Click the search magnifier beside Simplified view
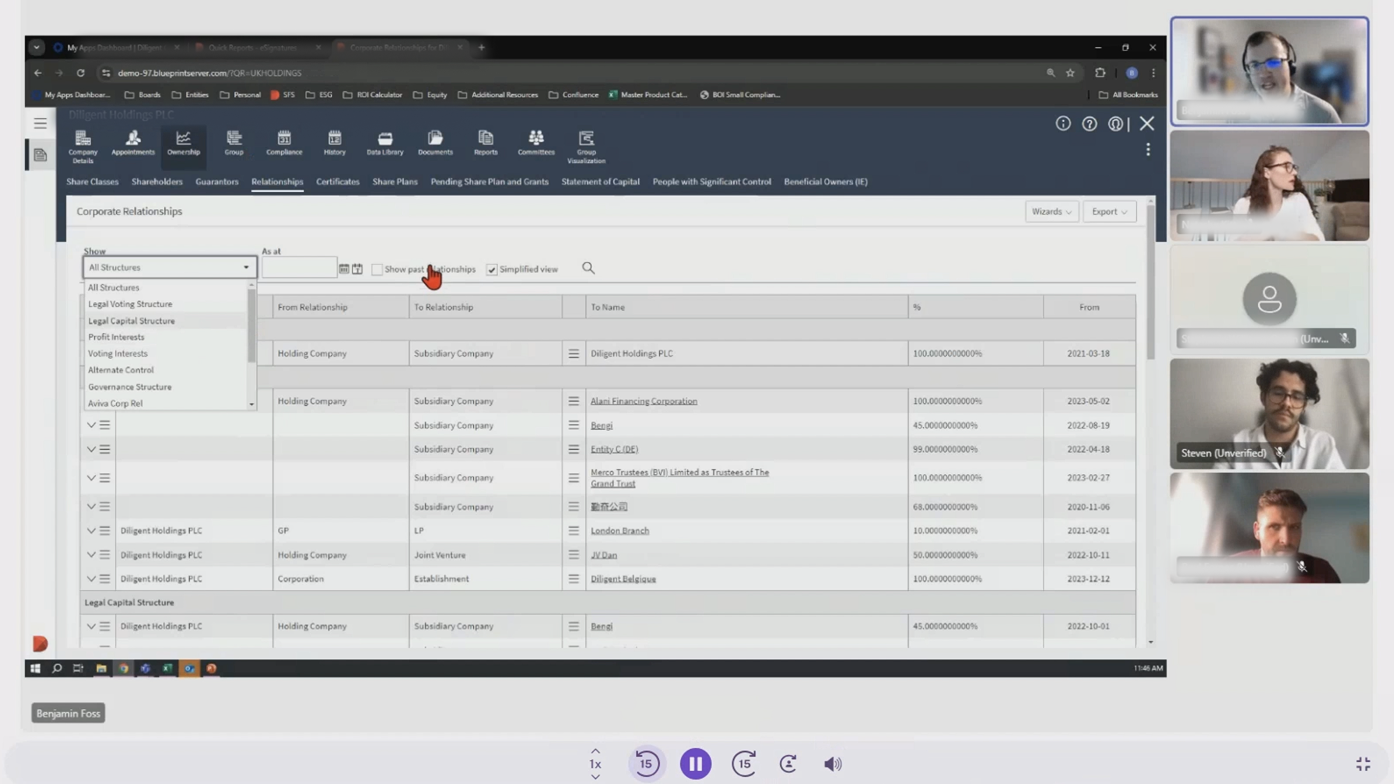 point(588,268)
